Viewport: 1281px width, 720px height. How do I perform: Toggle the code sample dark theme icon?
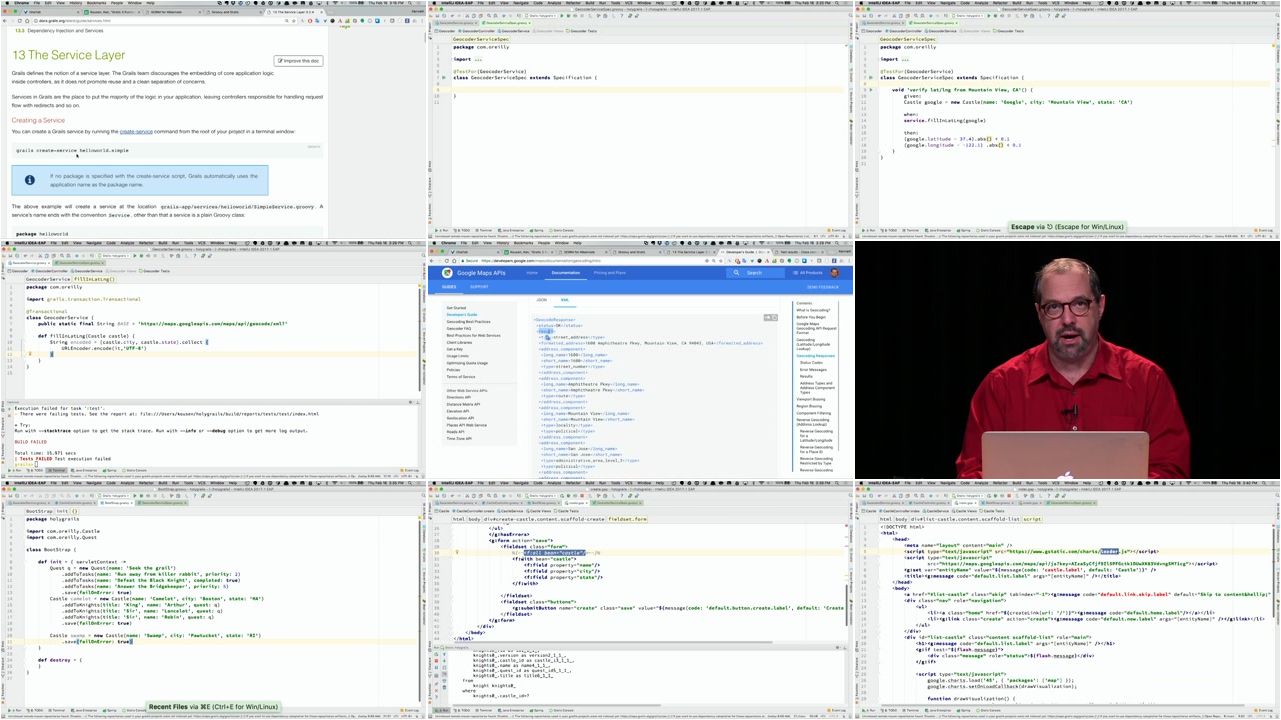click(767, 317)
